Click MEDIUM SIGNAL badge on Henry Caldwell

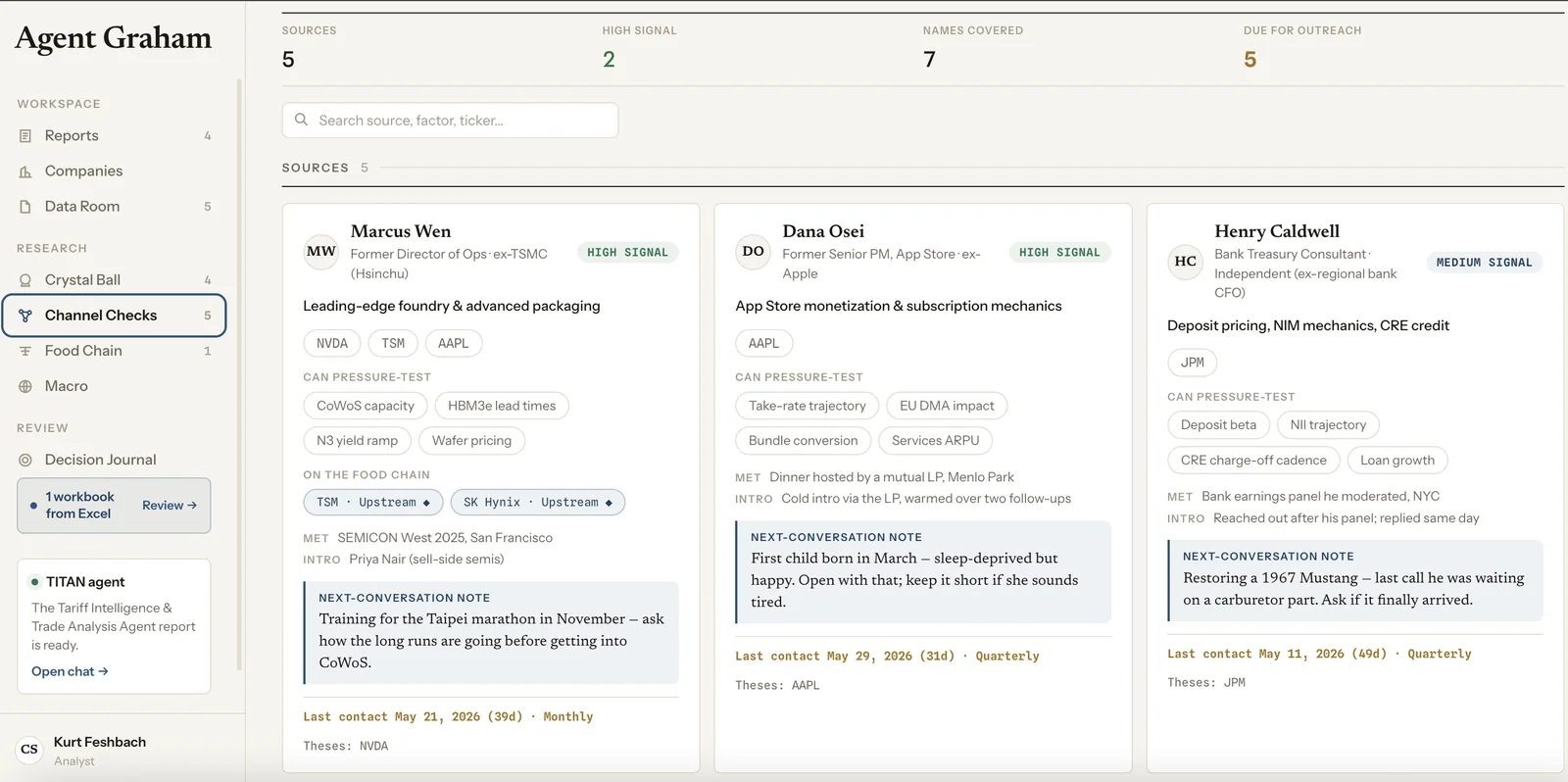click(x=1485, y=263)
